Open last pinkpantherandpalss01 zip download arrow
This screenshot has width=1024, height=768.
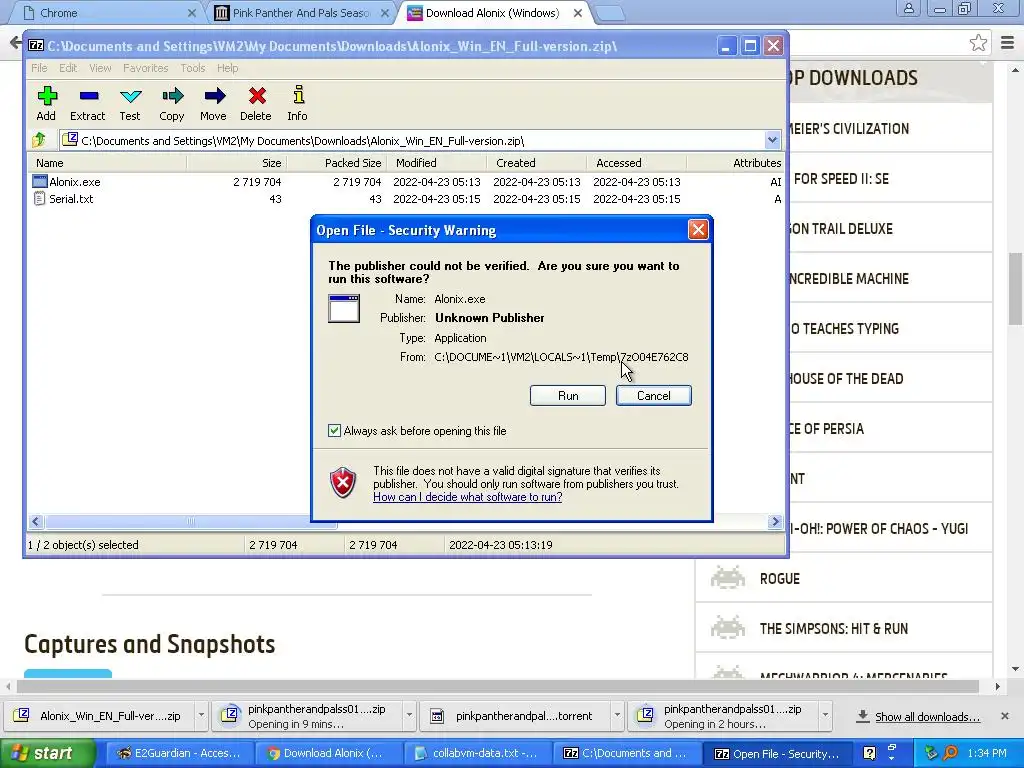coord(825,715)
